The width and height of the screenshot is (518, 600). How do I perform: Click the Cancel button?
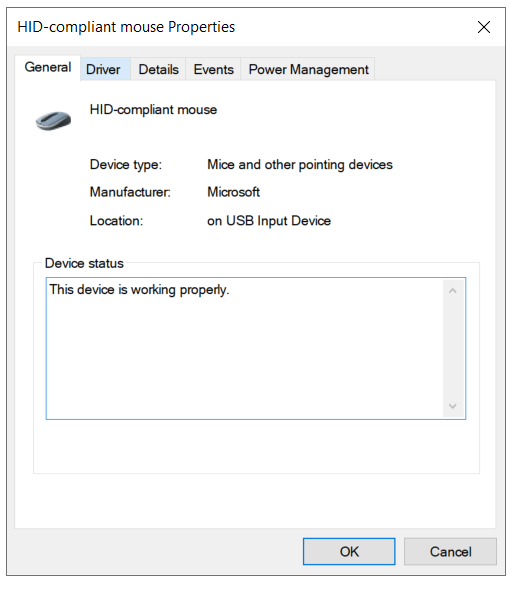pos(450,551)
